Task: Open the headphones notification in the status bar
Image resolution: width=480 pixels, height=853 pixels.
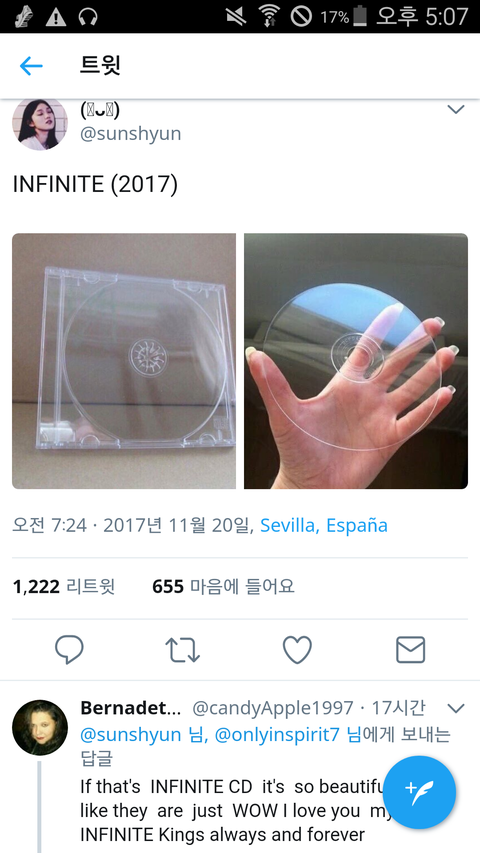Action: click(88, 17)
